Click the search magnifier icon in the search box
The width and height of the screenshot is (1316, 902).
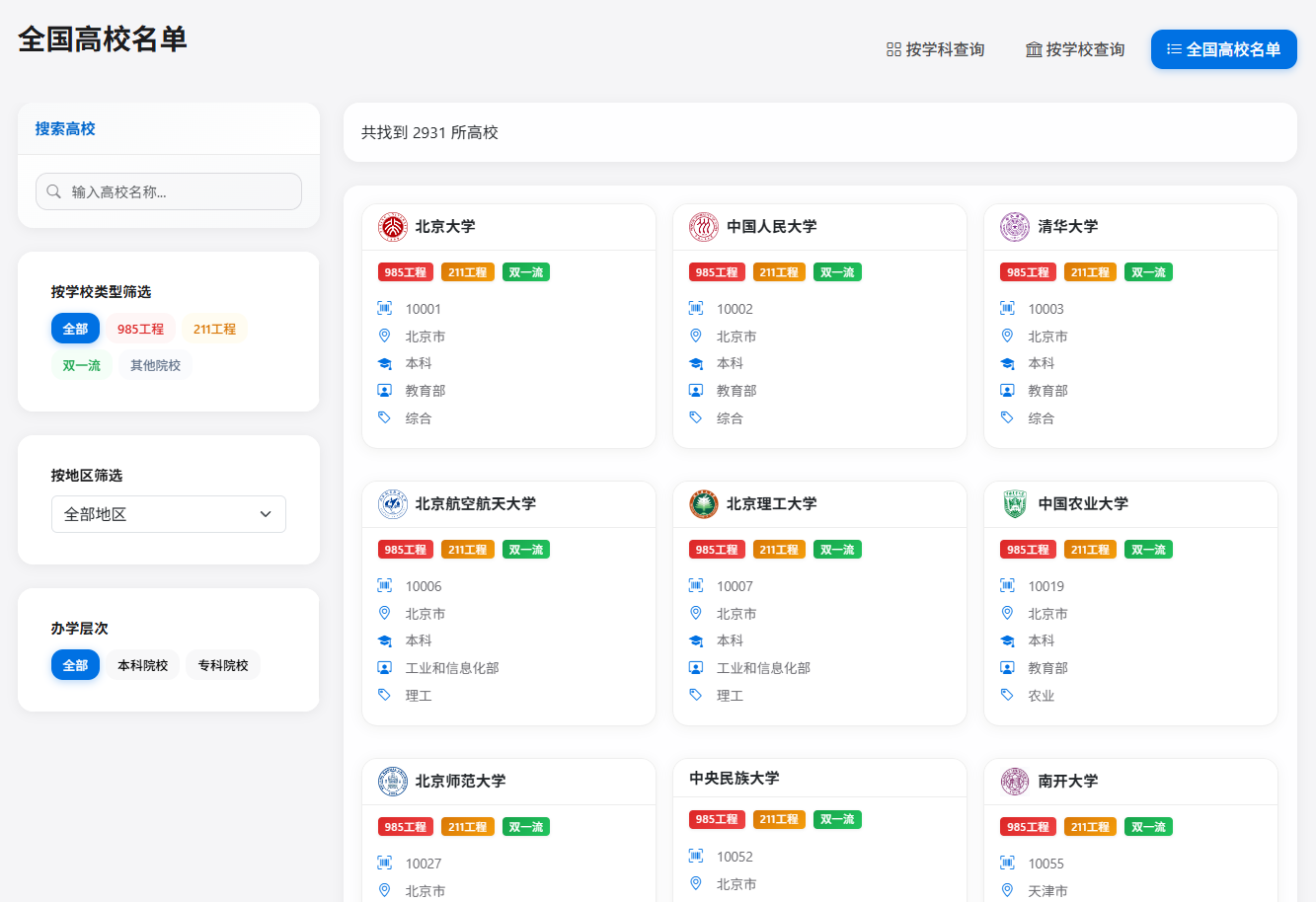pyautogui.click(x=54, y=191)
